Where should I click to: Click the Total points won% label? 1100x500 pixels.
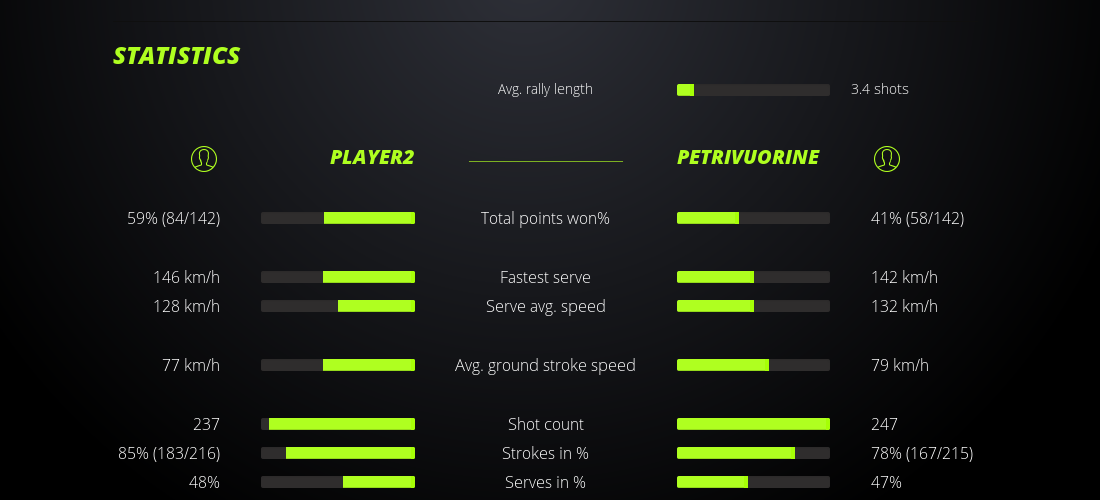tap(545, 218)
